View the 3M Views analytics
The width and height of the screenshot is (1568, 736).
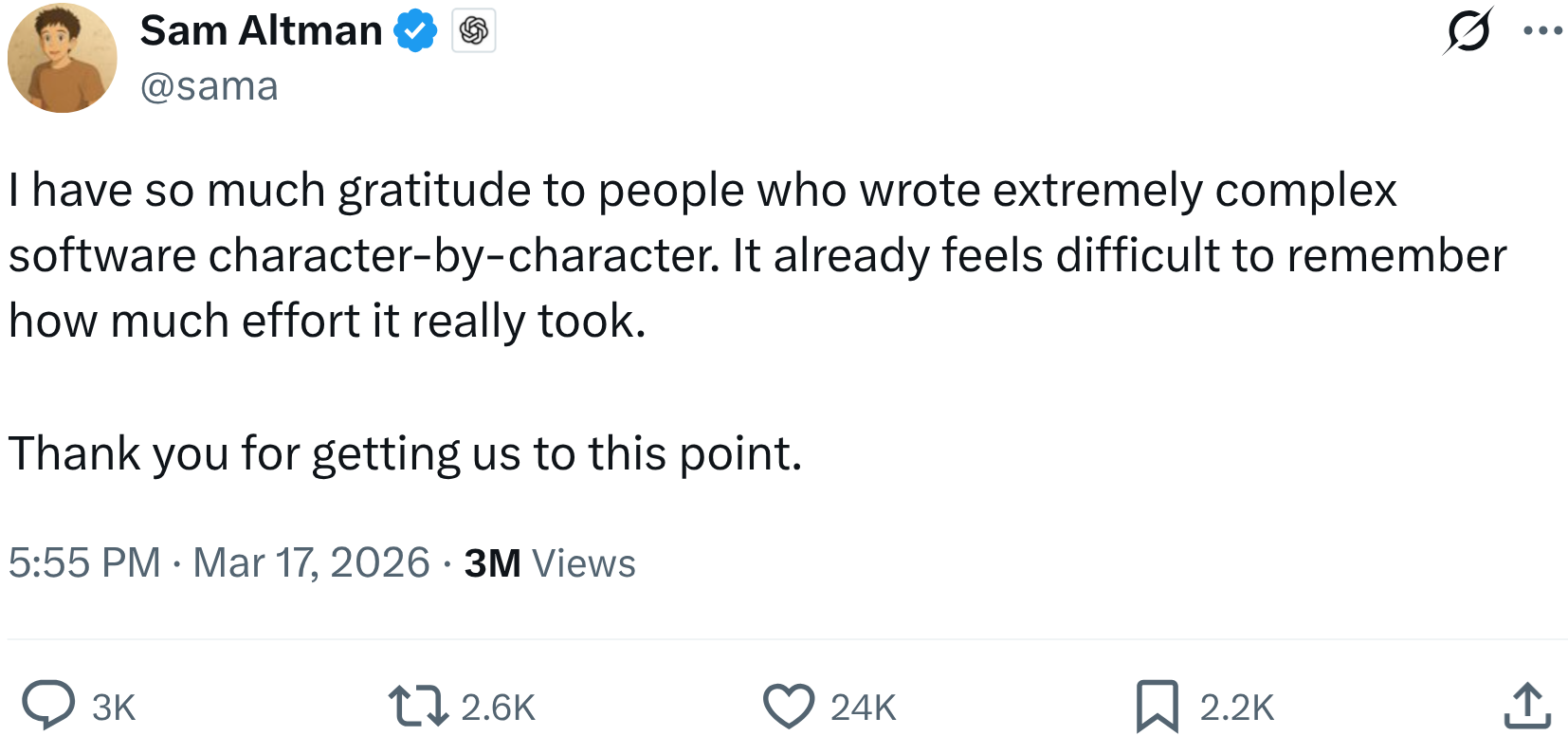click(x=550, y=563)
